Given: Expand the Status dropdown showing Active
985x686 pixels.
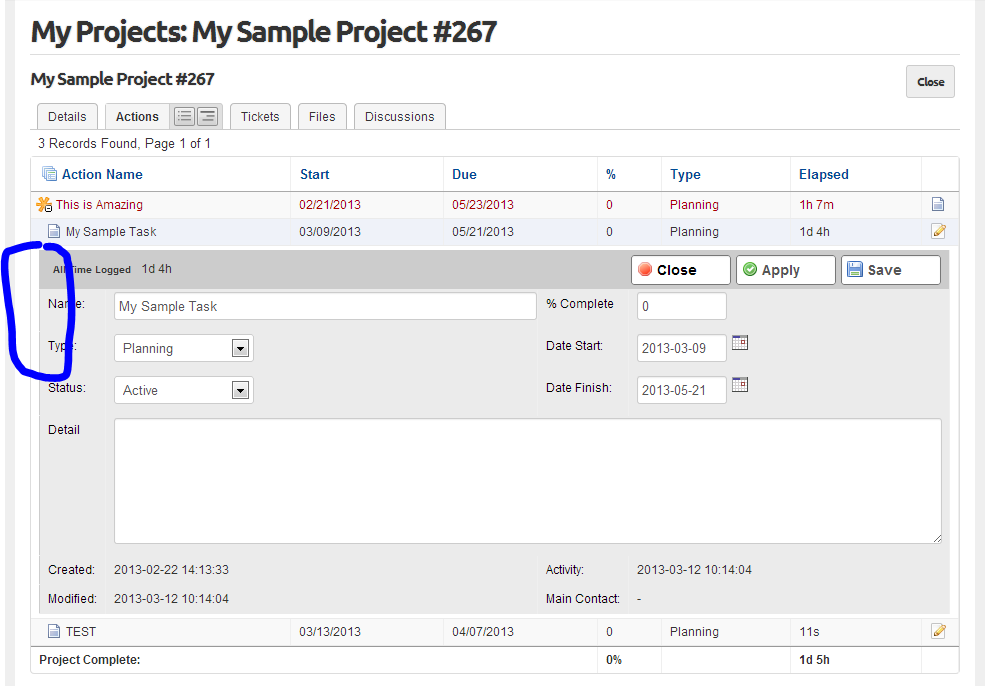Looking at the screenshot, I should tap(240, 390).
